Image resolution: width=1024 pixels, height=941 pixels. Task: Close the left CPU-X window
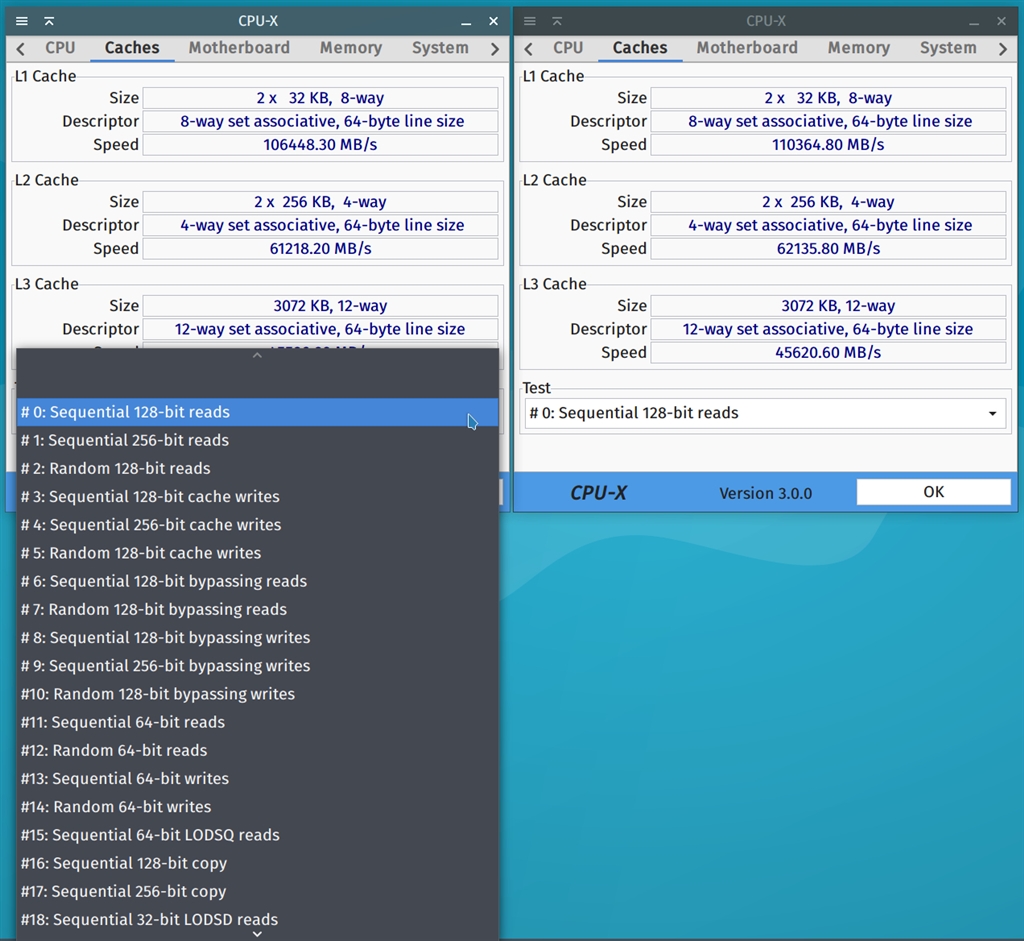point(494,21)
